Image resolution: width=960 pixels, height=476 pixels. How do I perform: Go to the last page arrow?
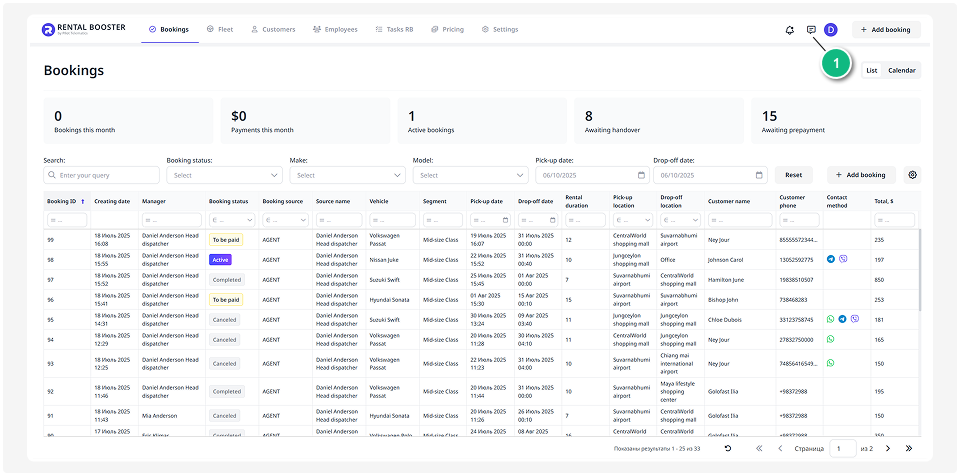(909, 448)
